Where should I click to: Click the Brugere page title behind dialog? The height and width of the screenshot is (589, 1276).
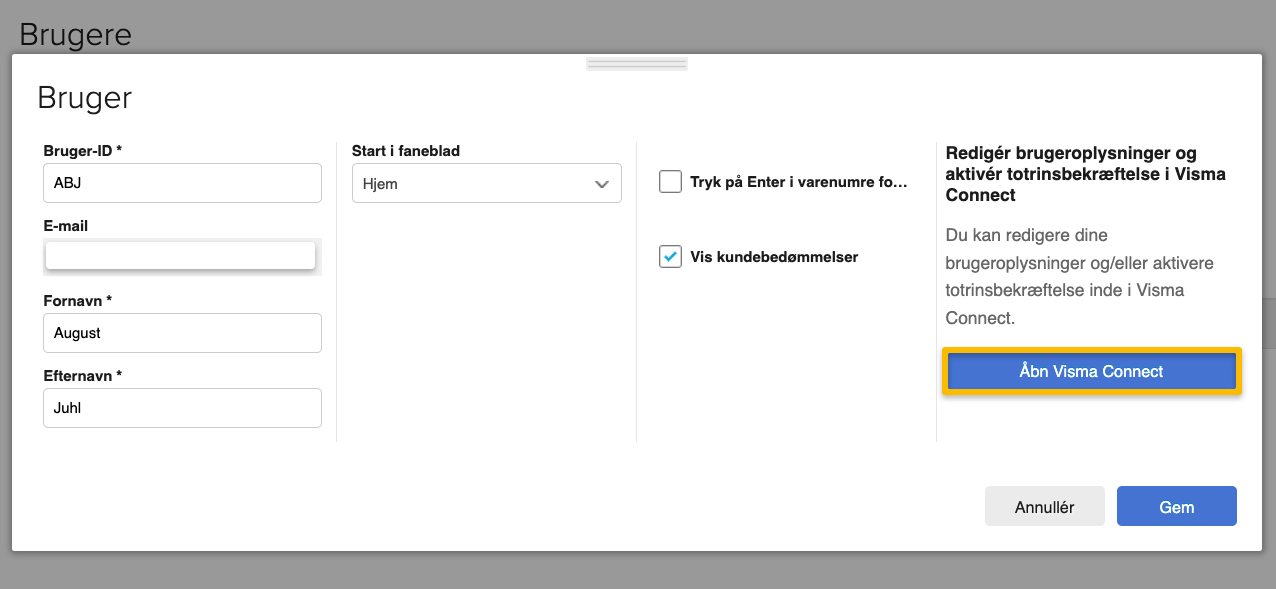coord(74,33)
